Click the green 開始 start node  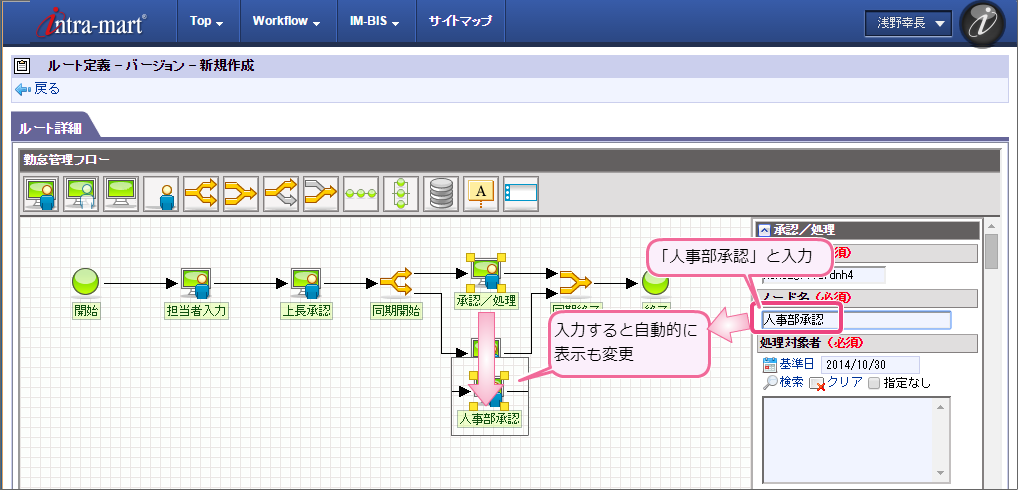(x=85, y=283)
